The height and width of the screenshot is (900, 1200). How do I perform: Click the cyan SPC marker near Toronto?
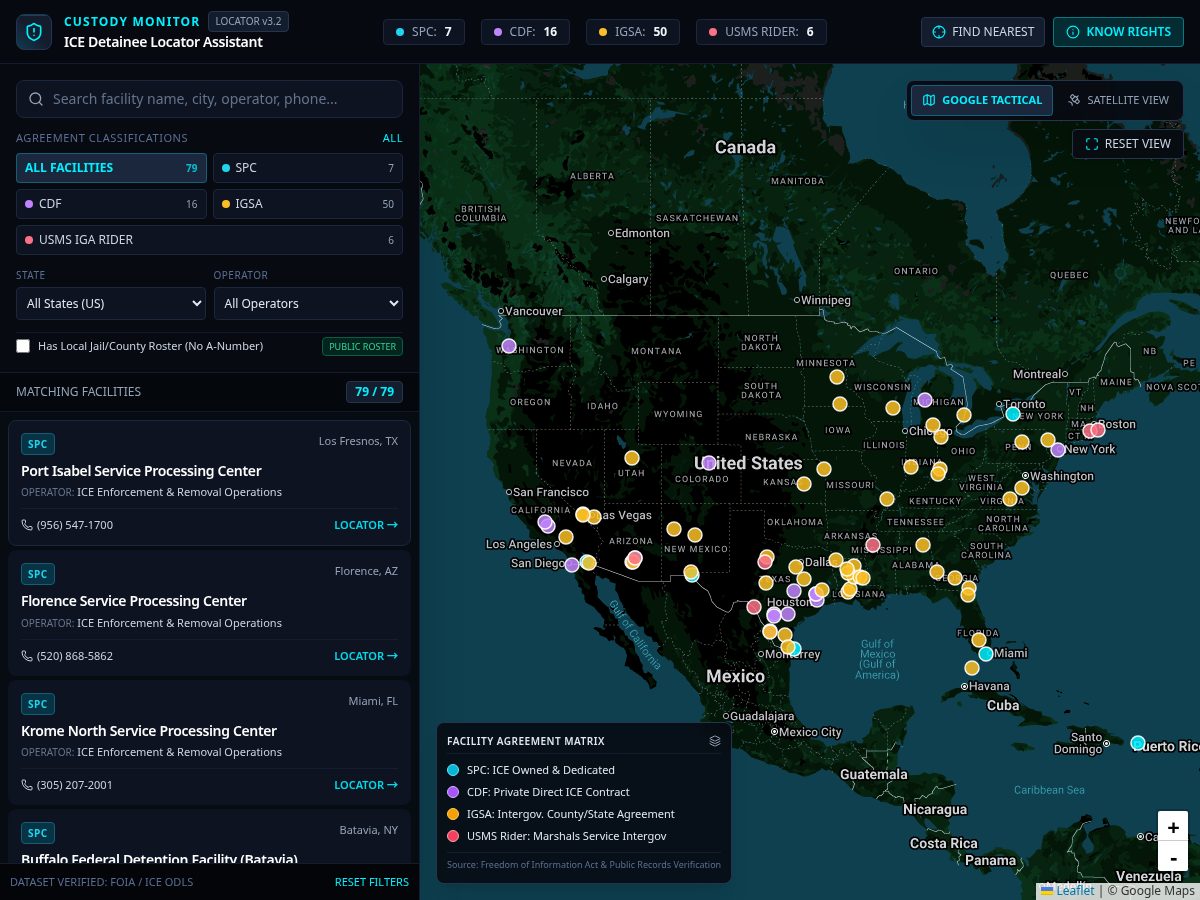click(x=1013, y=414)
